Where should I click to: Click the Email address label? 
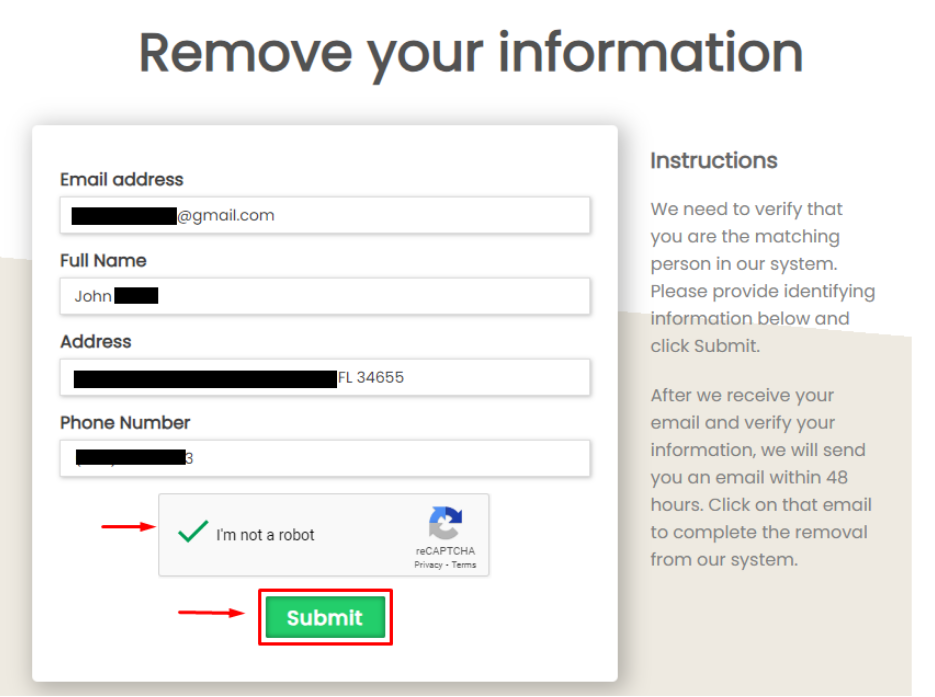click(x=122, y=180)
